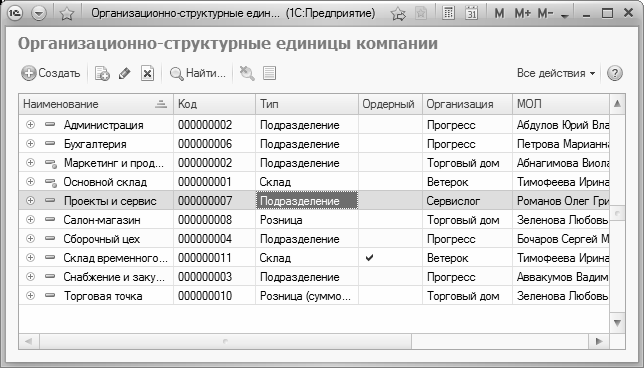
Task: Click the item icon beside Бухгалтерия
Action: pyautogui.click(x=50, y=143)
